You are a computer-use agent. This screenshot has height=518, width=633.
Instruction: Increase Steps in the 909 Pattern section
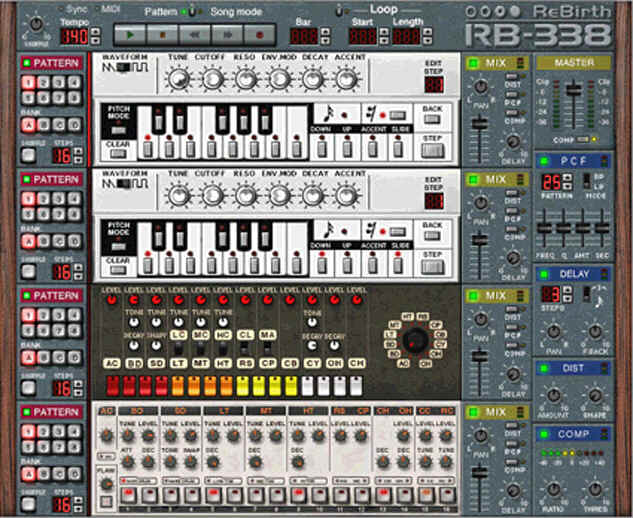click(78, 500)
